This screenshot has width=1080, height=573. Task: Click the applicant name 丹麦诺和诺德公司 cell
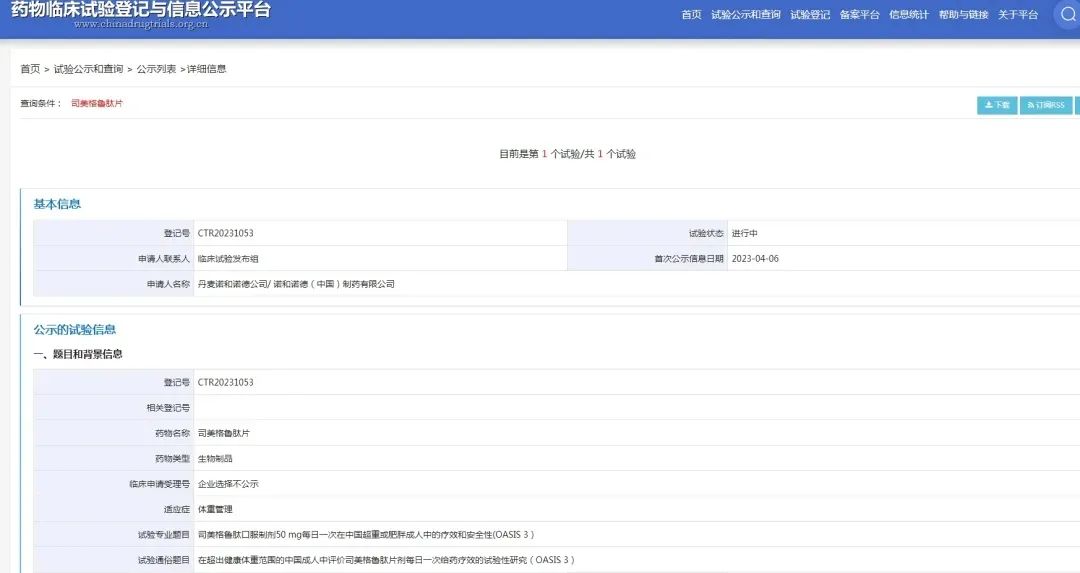296,284
